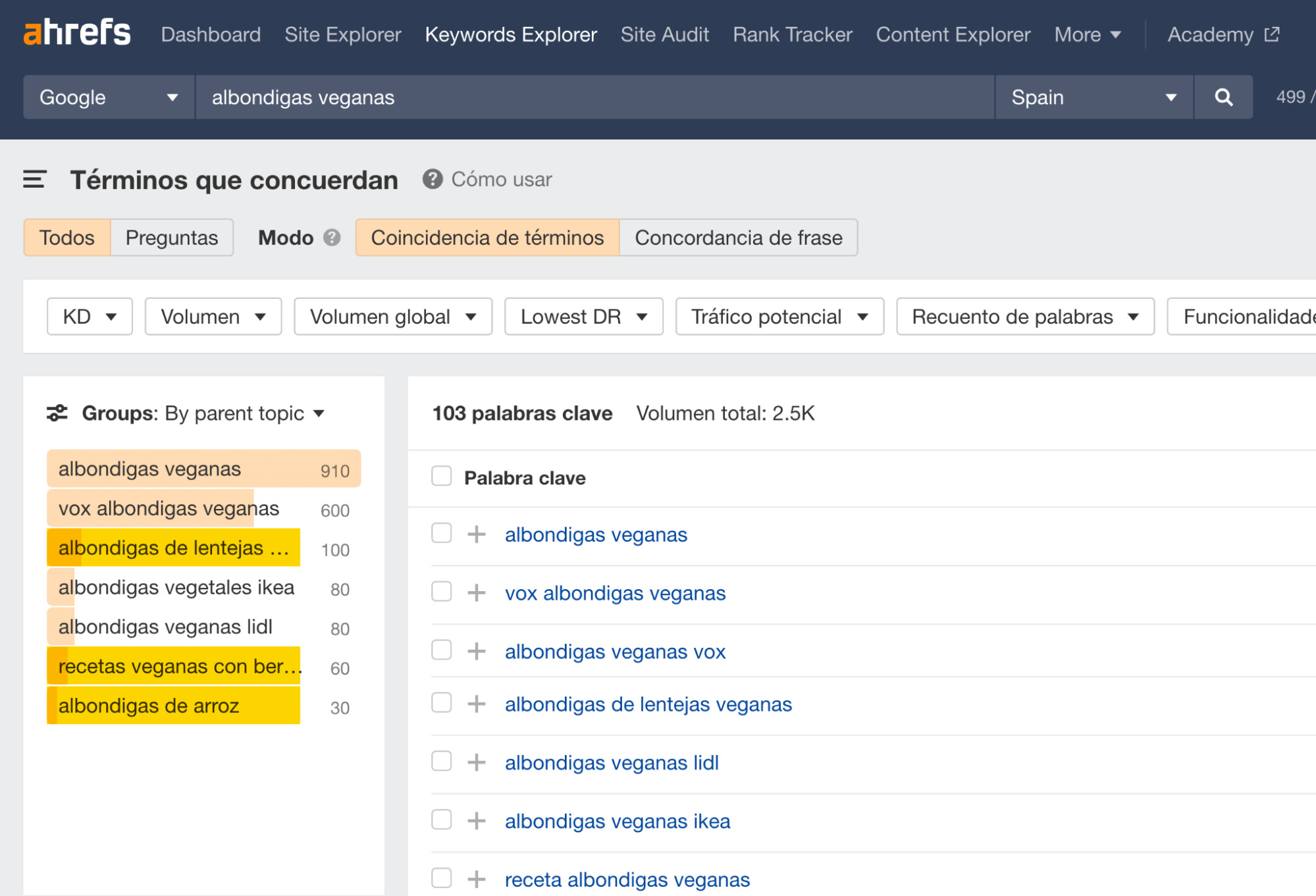Open the albondigas de lentejas veganas keyword

tap(648, 704)
